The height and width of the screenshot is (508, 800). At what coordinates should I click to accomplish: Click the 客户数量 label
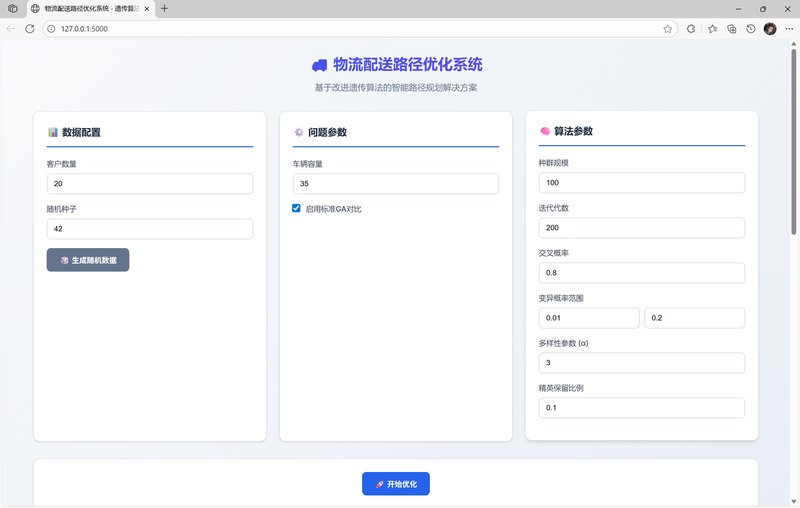[x=61, y=164]
